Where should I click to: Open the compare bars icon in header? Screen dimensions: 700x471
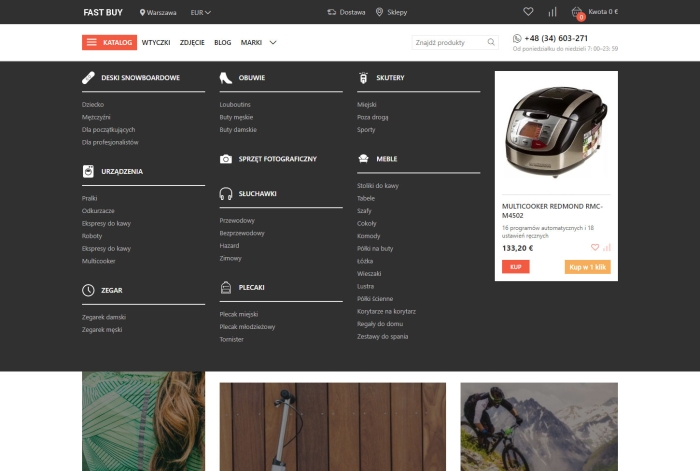(553, 12)
